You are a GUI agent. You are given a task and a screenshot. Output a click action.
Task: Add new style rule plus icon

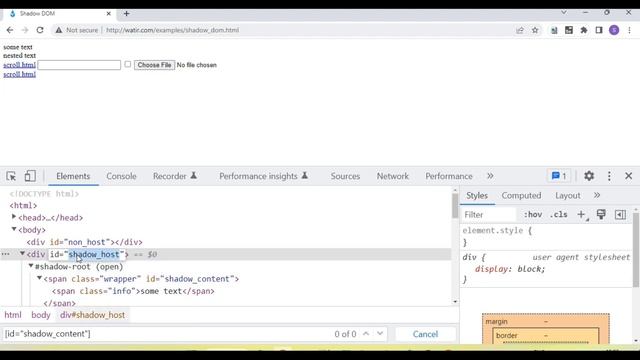[x=581, y=214]
